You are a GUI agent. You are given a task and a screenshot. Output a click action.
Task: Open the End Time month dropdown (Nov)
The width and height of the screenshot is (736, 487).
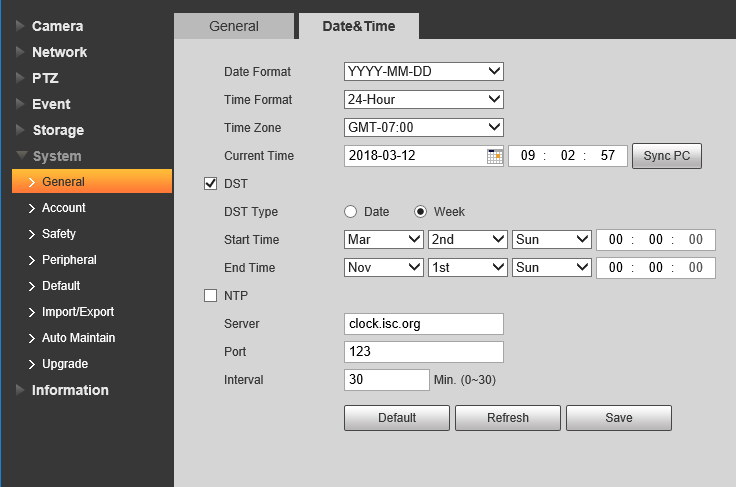[x=384, y=267]
